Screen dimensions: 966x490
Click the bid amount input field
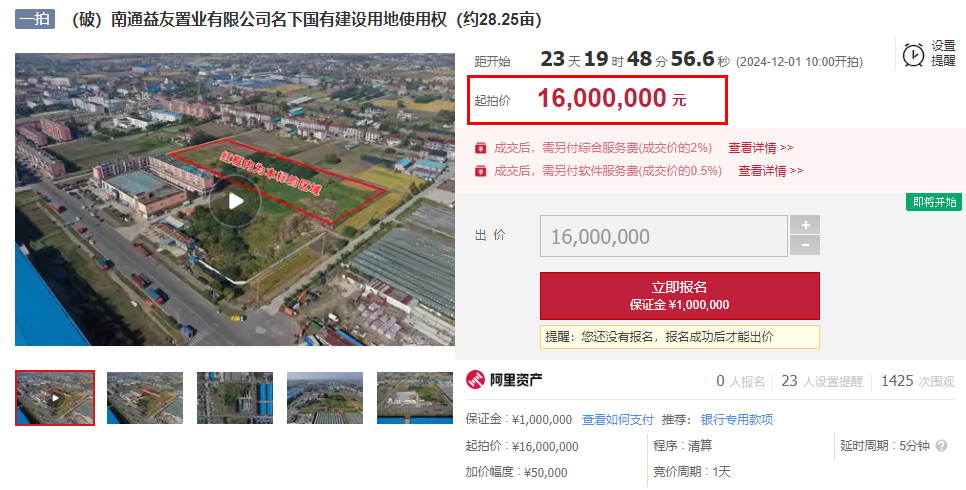664,236
